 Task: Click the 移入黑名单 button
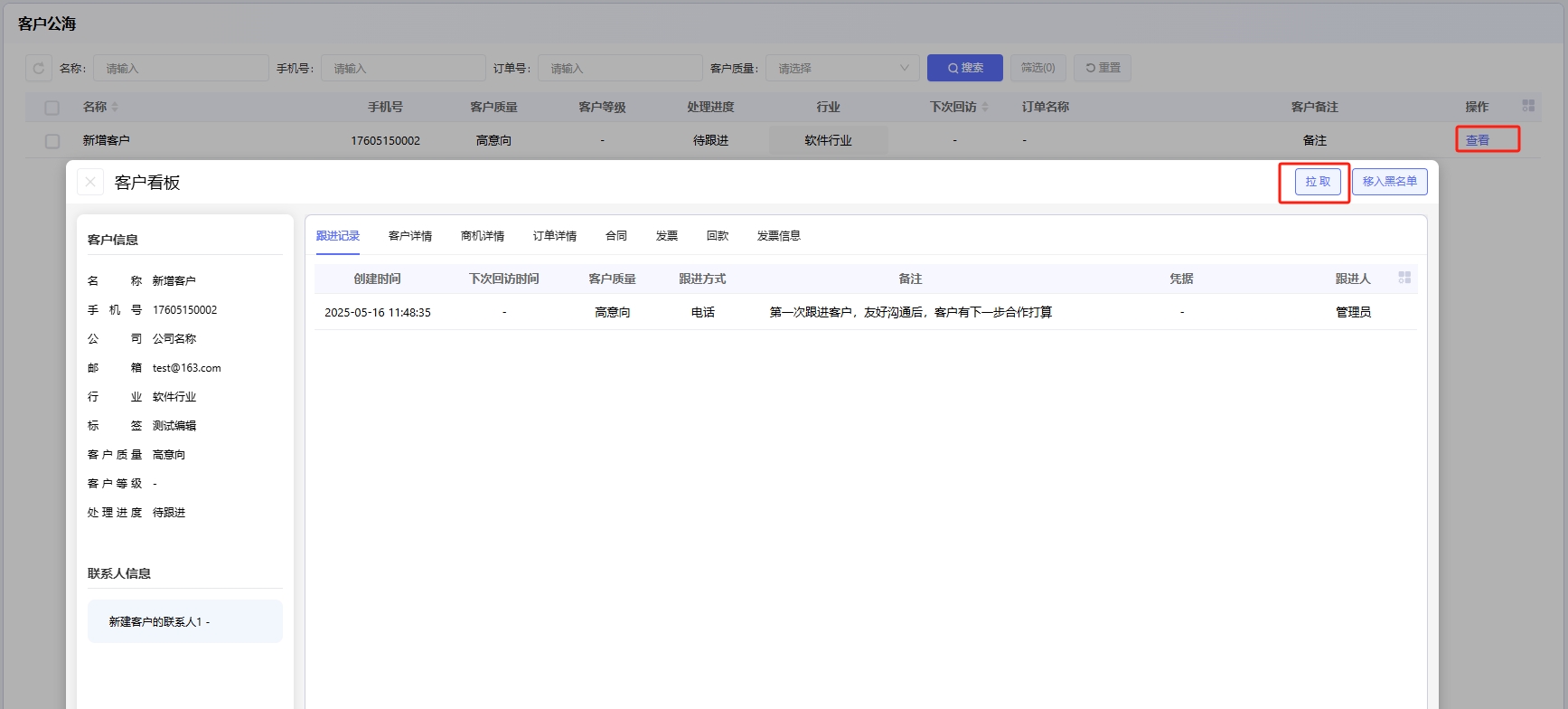point(1389,182)
